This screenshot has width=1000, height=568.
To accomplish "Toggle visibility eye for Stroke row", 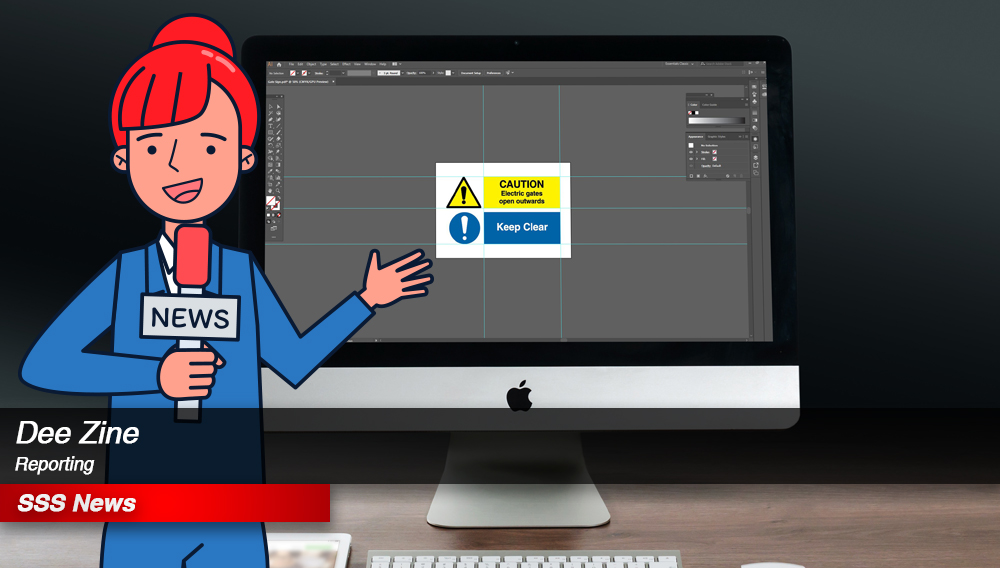I will coord(691,152).
